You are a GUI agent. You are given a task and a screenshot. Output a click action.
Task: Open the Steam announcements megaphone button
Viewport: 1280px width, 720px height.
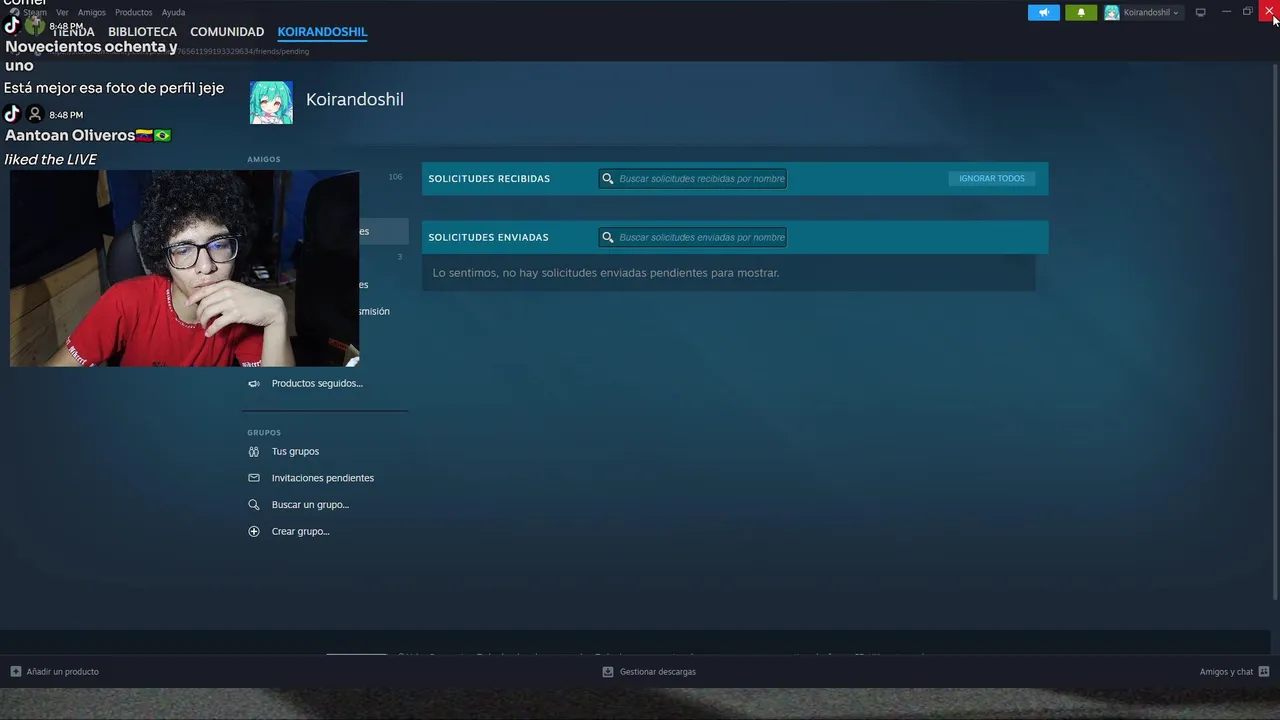(x=1043, y=13)
